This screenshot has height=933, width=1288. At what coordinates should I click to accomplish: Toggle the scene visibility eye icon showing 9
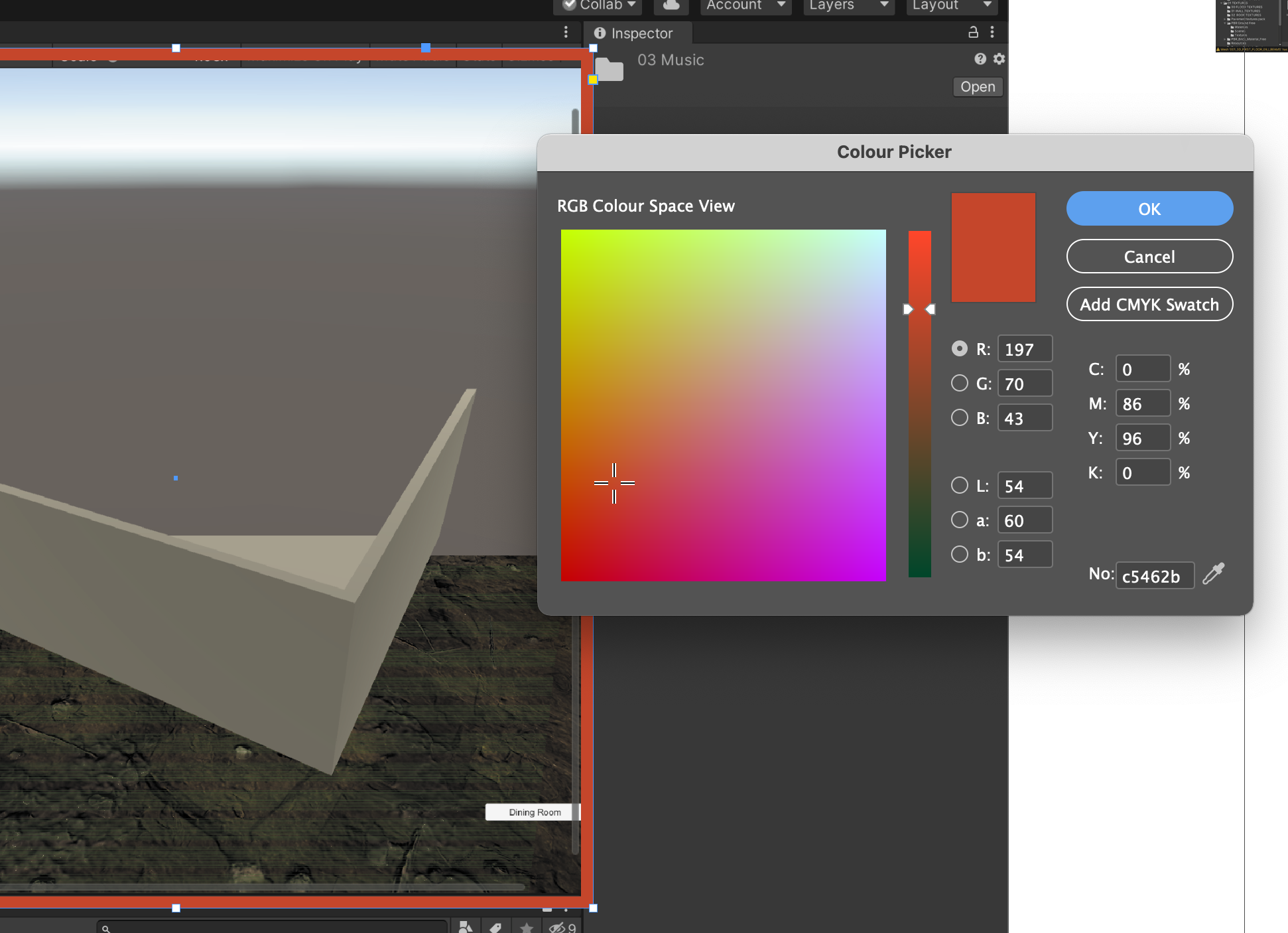[560, 926]
